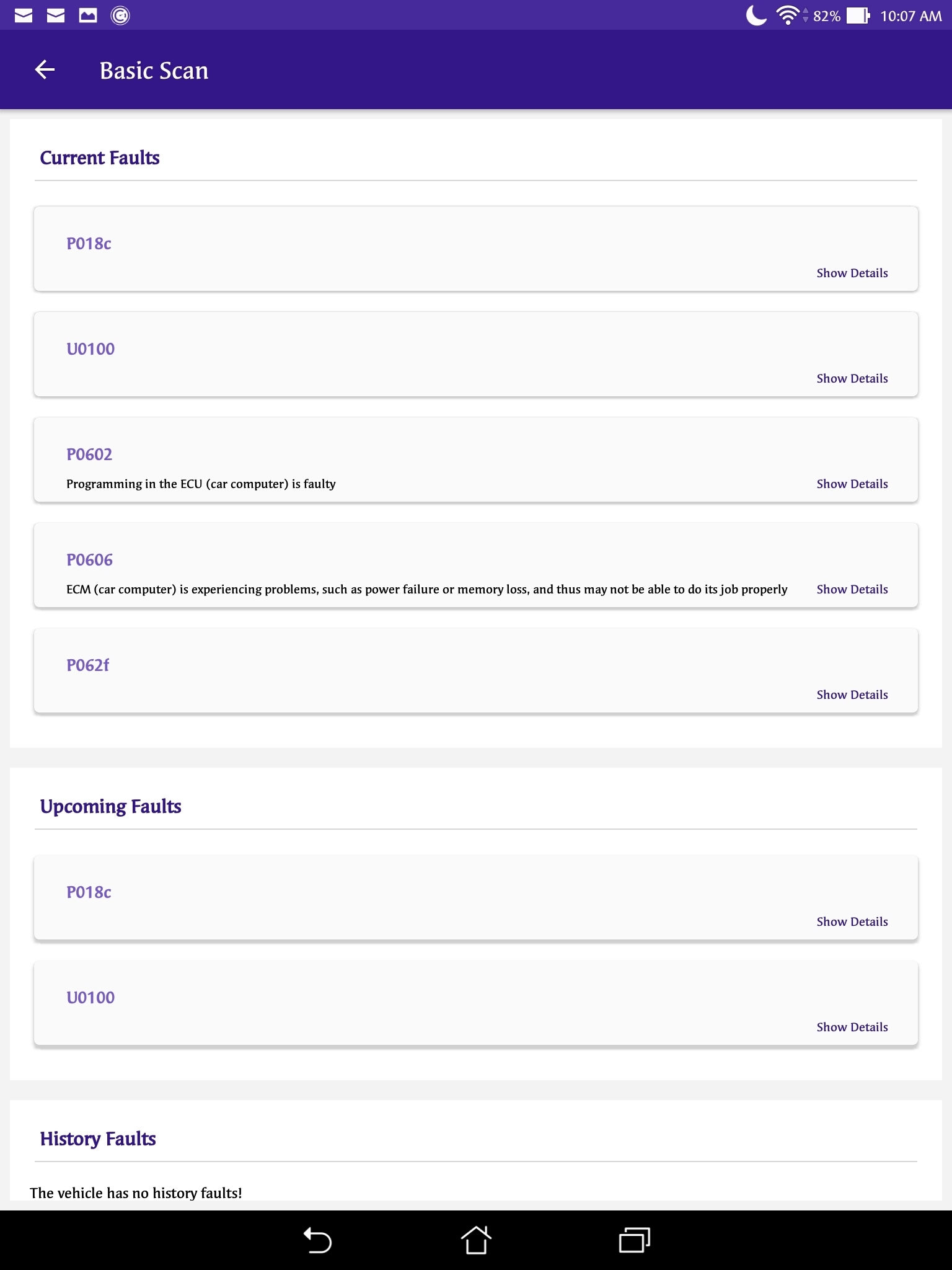
Task: Show Details for upcoming fault U0100
Action: [852, 1027]
